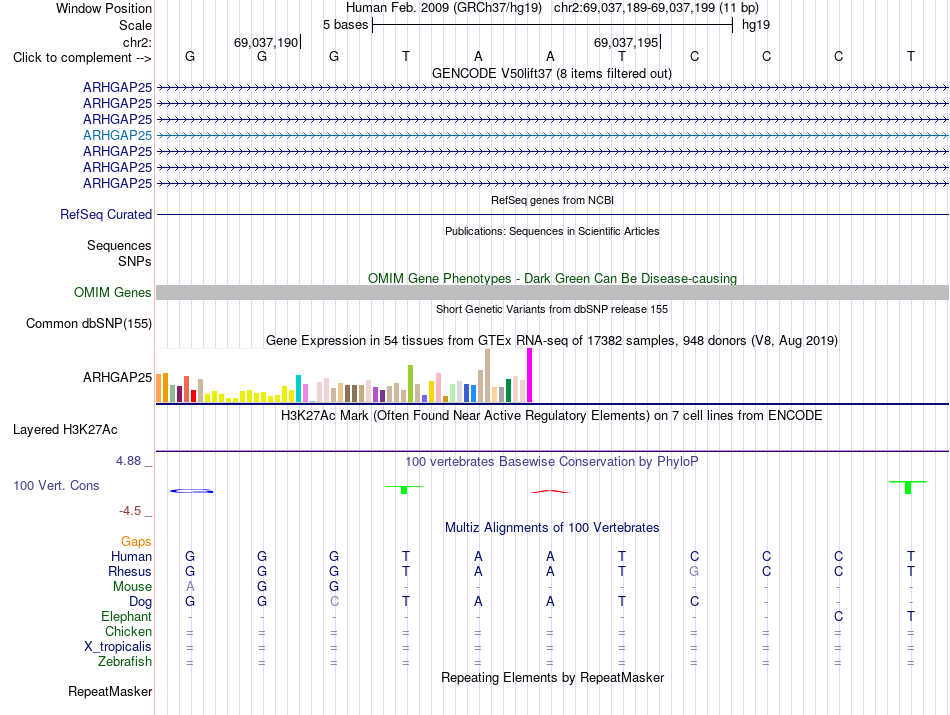Select the 'X_tropicalis' alignment row label

pos(118,647)
